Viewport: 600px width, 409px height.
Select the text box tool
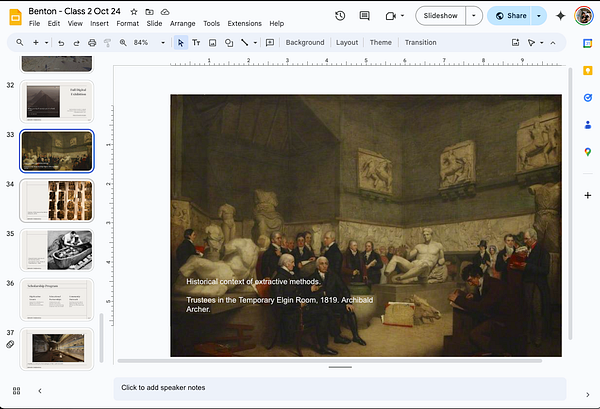(x=196, y=43)
